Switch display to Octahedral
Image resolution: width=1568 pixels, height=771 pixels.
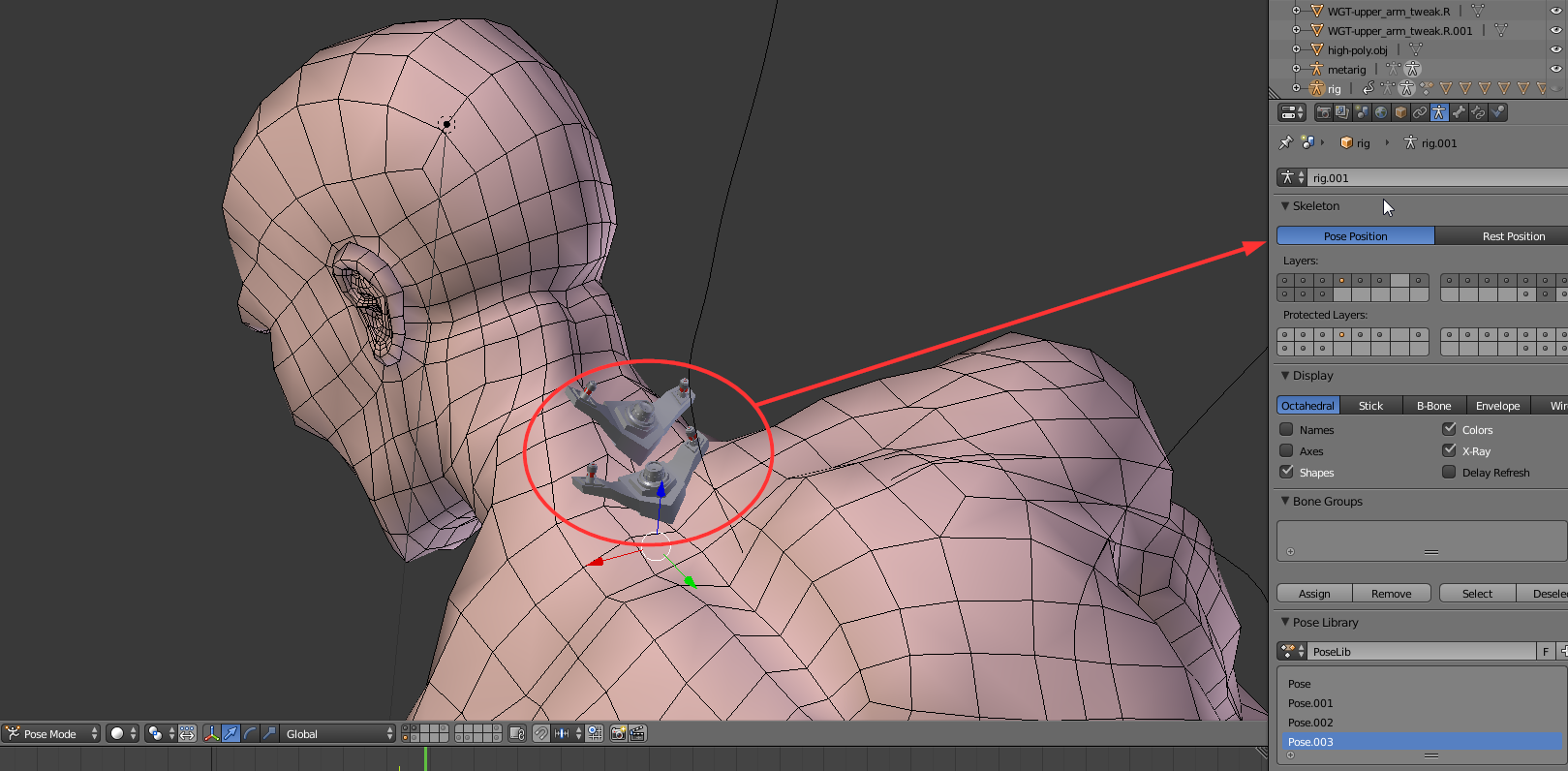1307,406
